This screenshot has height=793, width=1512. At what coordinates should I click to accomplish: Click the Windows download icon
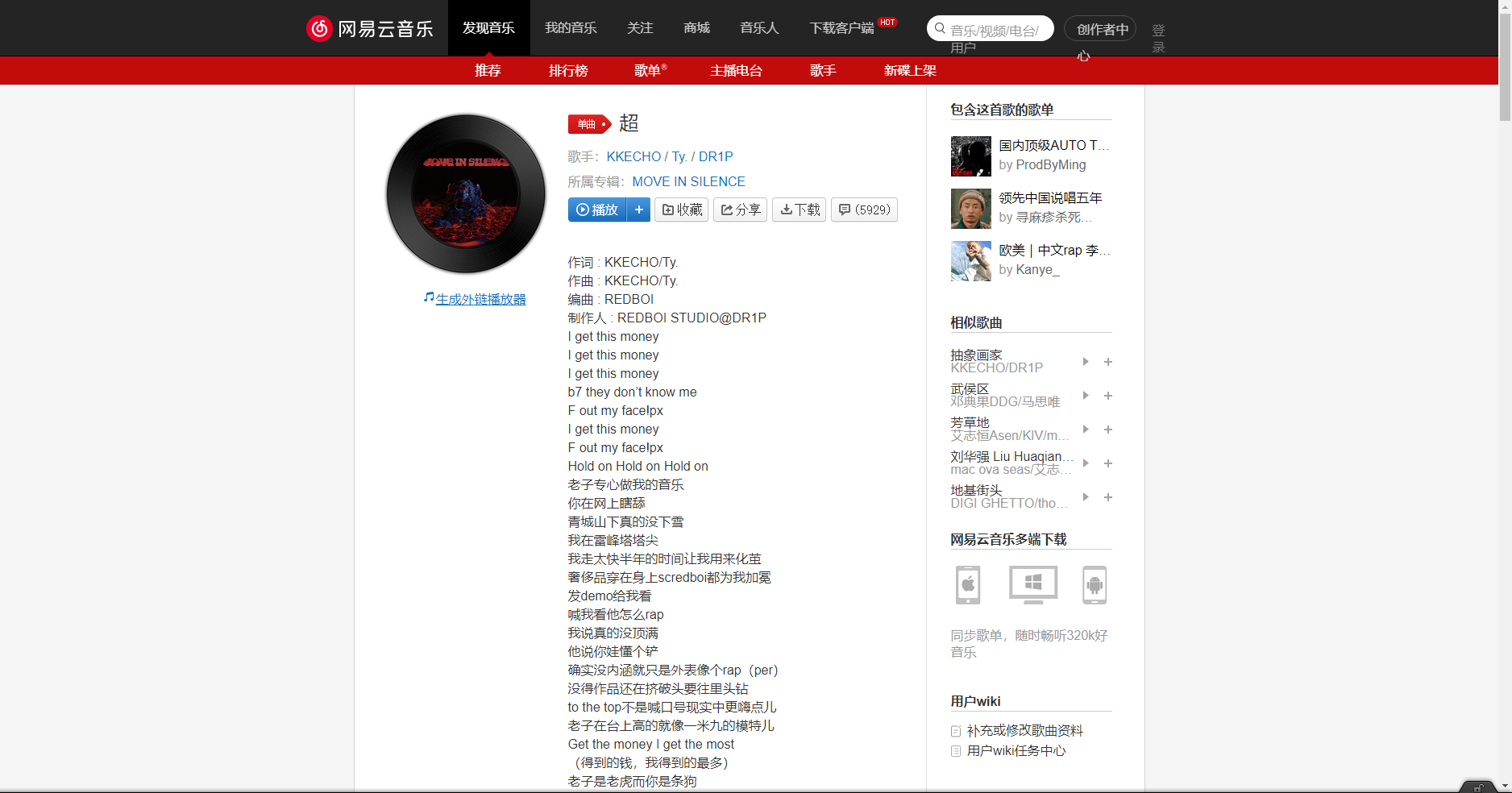1032,585
